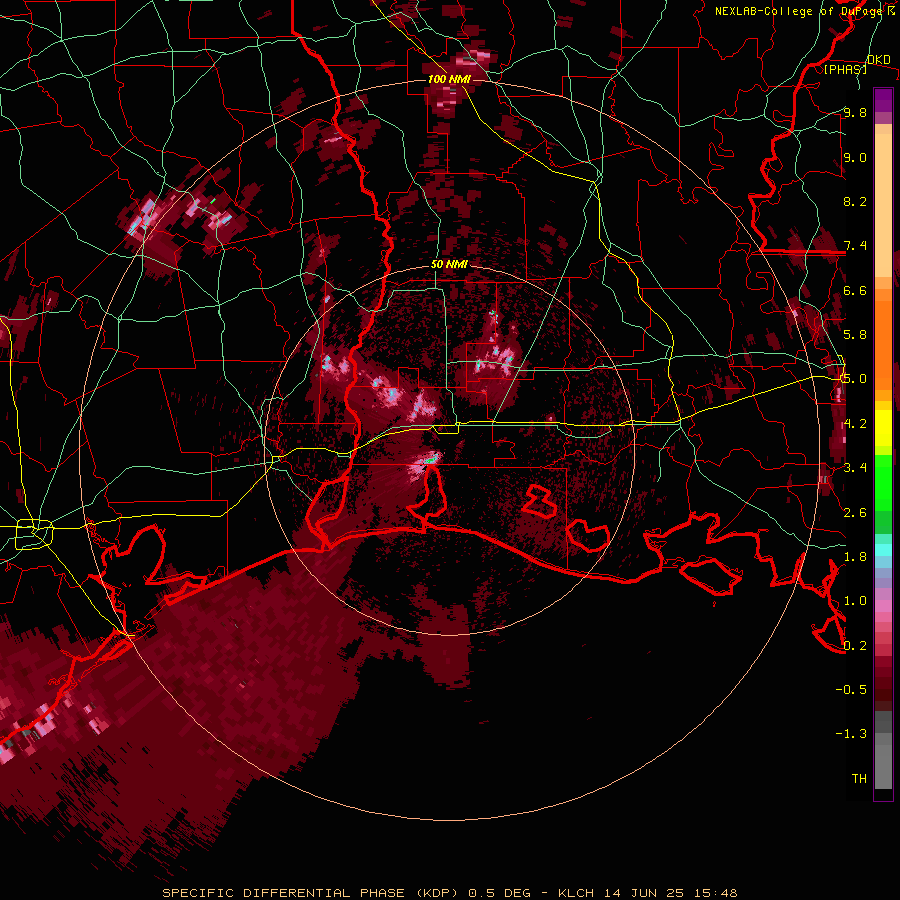Screen dimensions: 900x900
Task: Click the -1.3 value on color scale
Action: pos(851,734)
